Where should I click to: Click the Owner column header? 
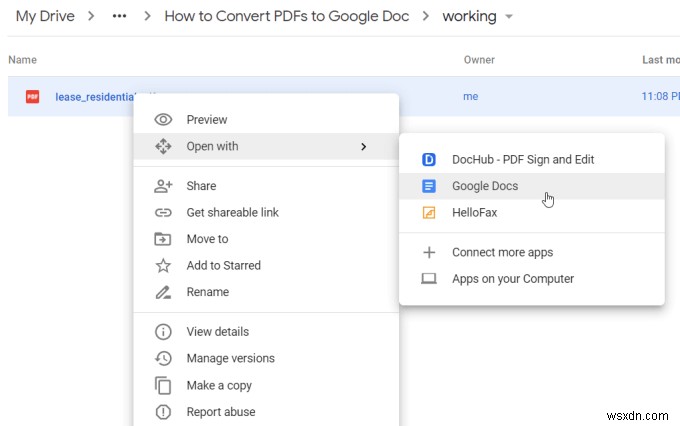(x=479, y=60)
